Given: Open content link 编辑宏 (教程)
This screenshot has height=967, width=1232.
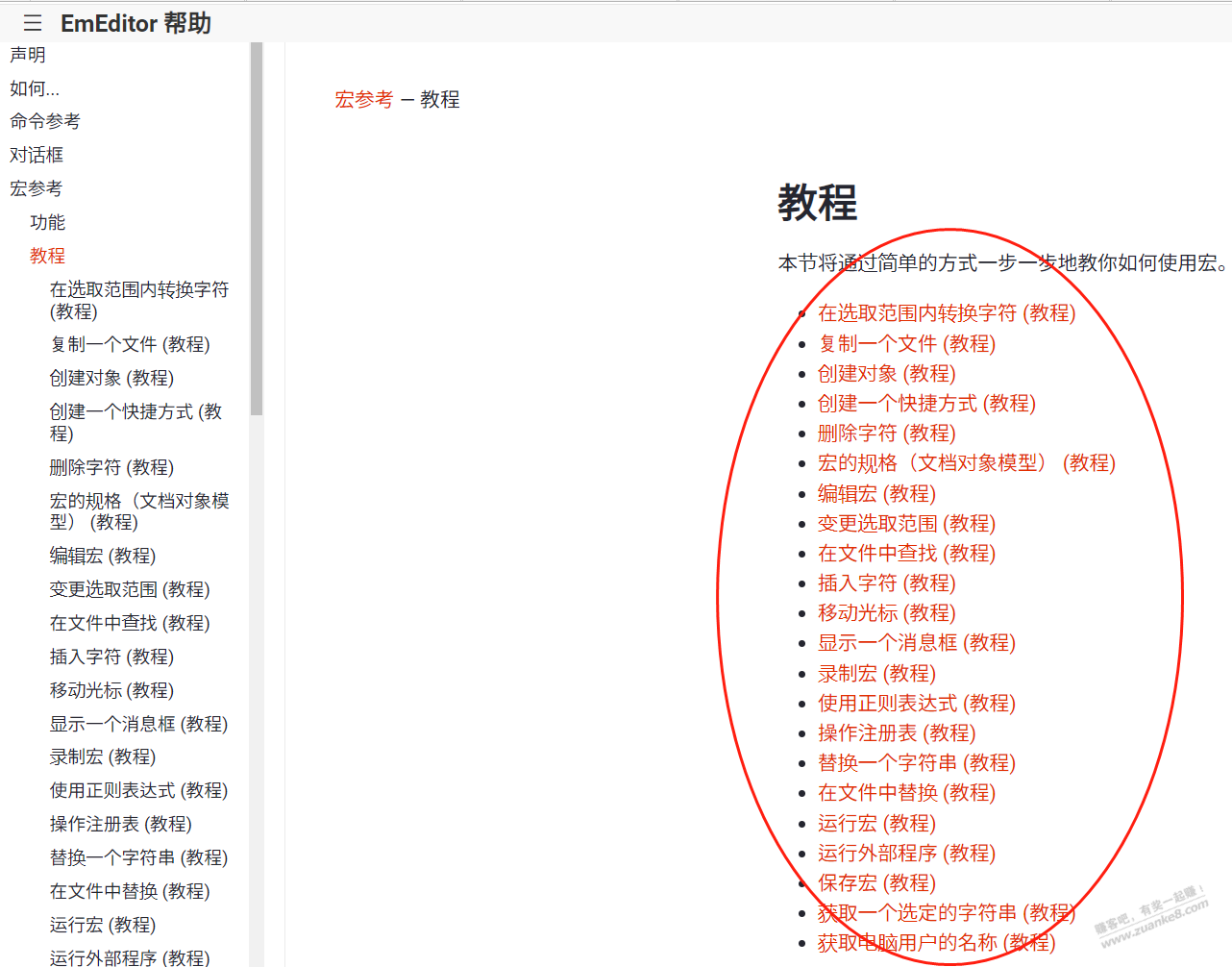Looking at the screenshot, I should pyautogui.click(x=876, y=493).
